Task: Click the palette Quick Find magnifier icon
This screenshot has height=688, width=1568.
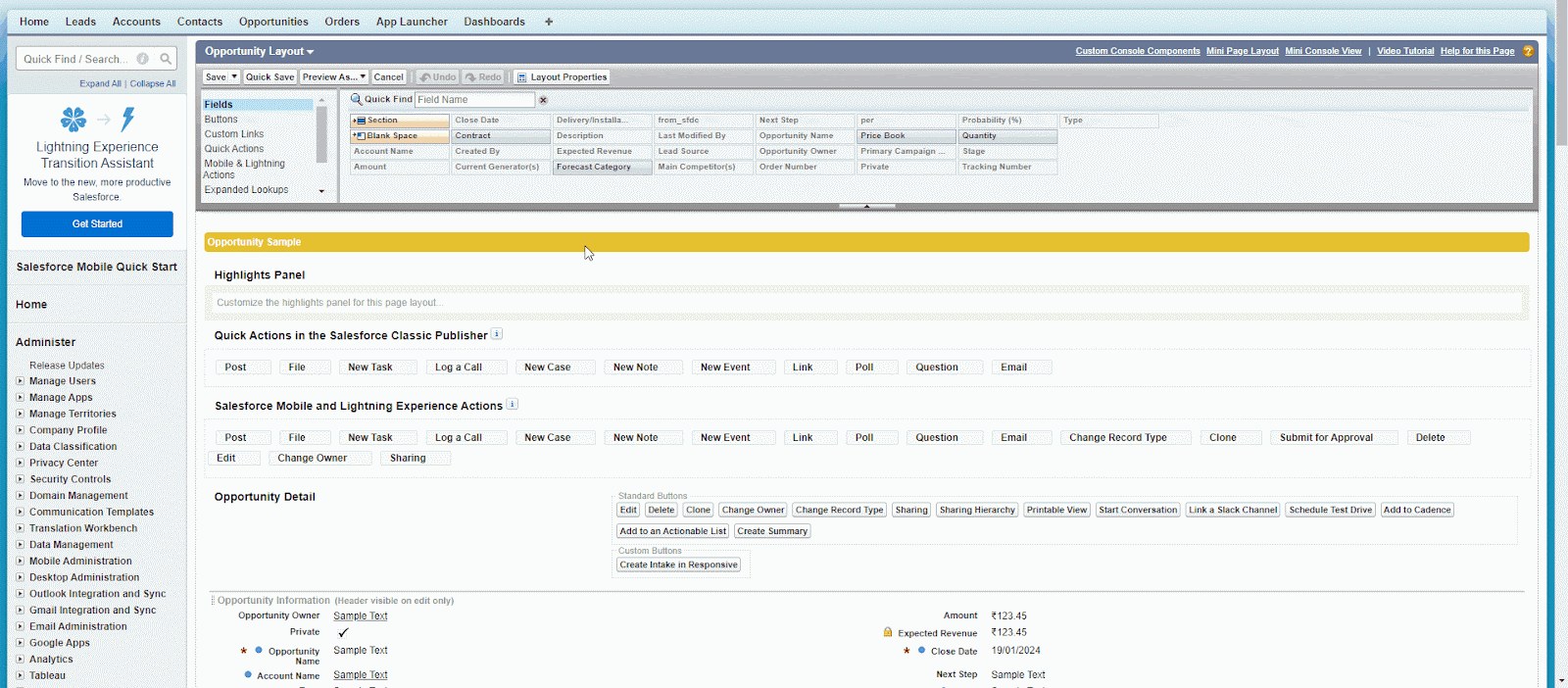Action: [x=356, y=99]
